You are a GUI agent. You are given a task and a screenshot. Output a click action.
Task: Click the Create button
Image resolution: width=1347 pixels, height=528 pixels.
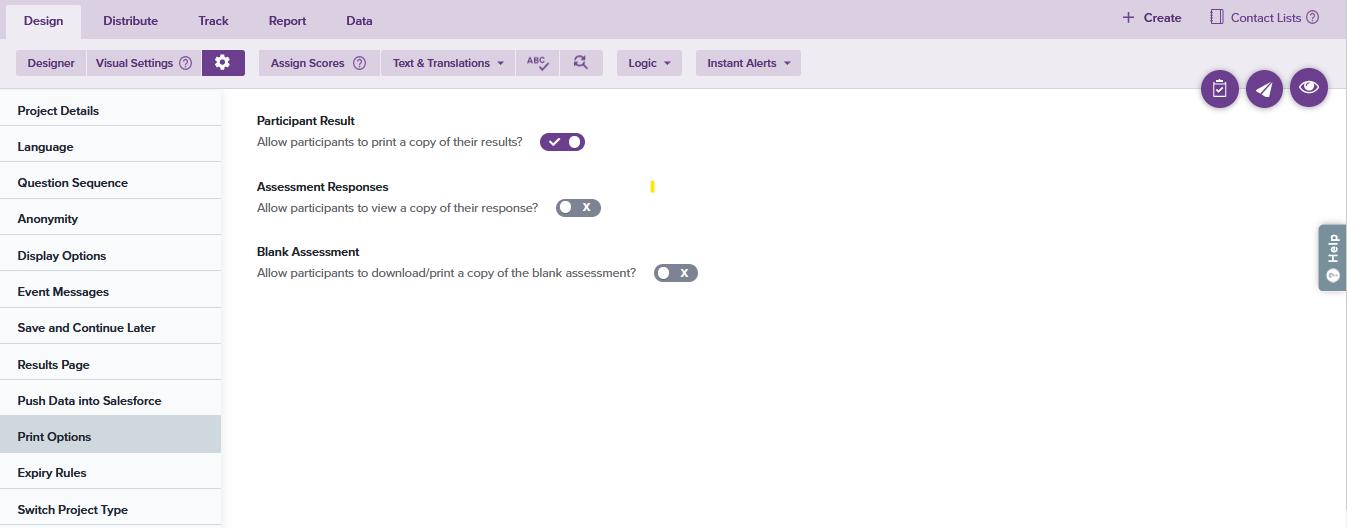[x=1151, y=18]
